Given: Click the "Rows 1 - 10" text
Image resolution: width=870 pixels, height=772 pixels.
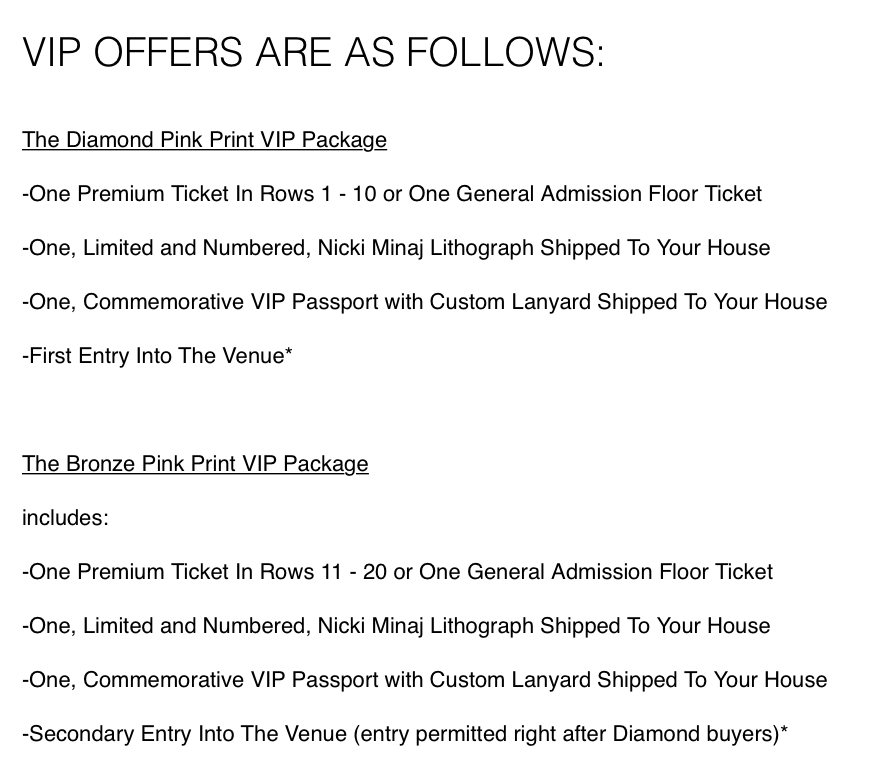Looking at the screenshot, I should tap(319, 194).
